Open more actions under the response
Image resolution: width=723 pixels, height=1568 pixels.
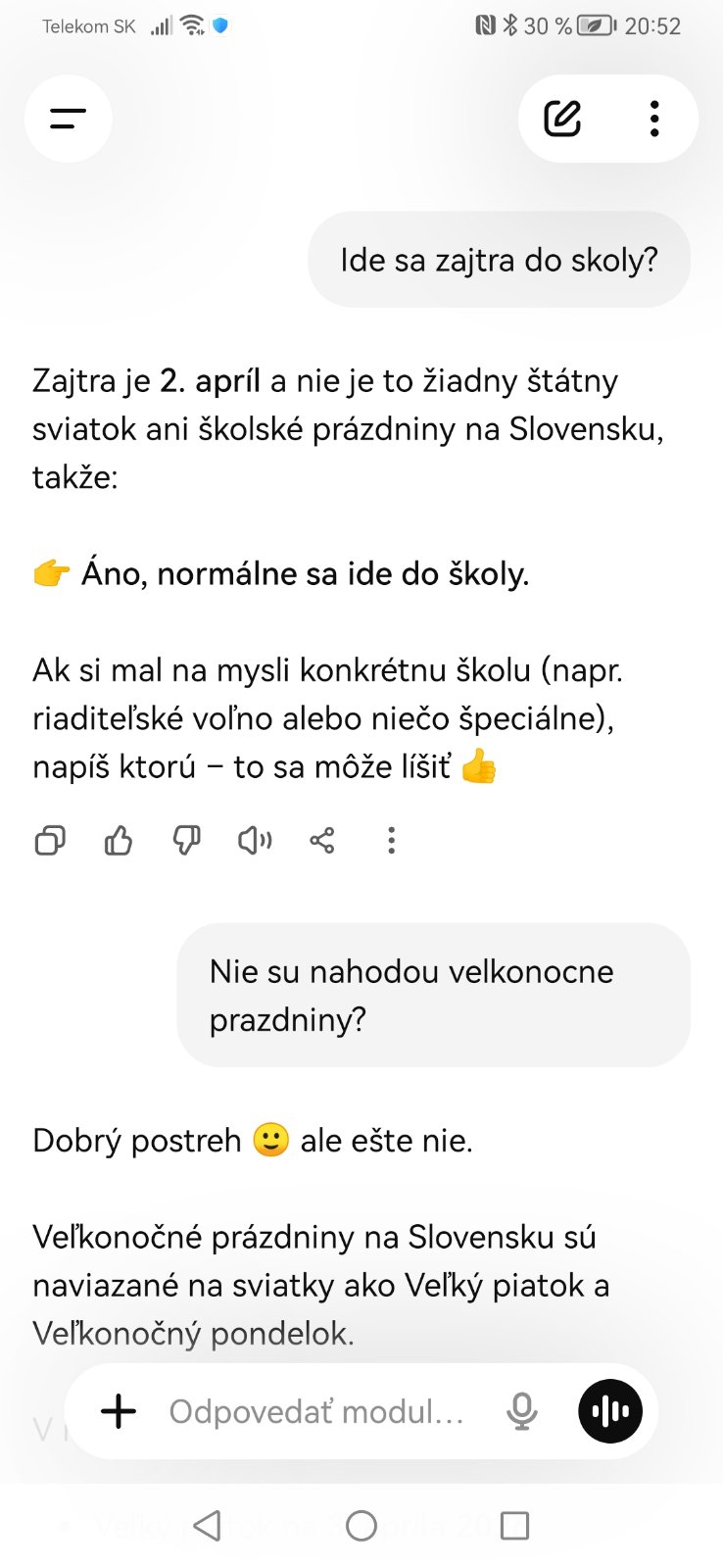(x=391, y=840)
